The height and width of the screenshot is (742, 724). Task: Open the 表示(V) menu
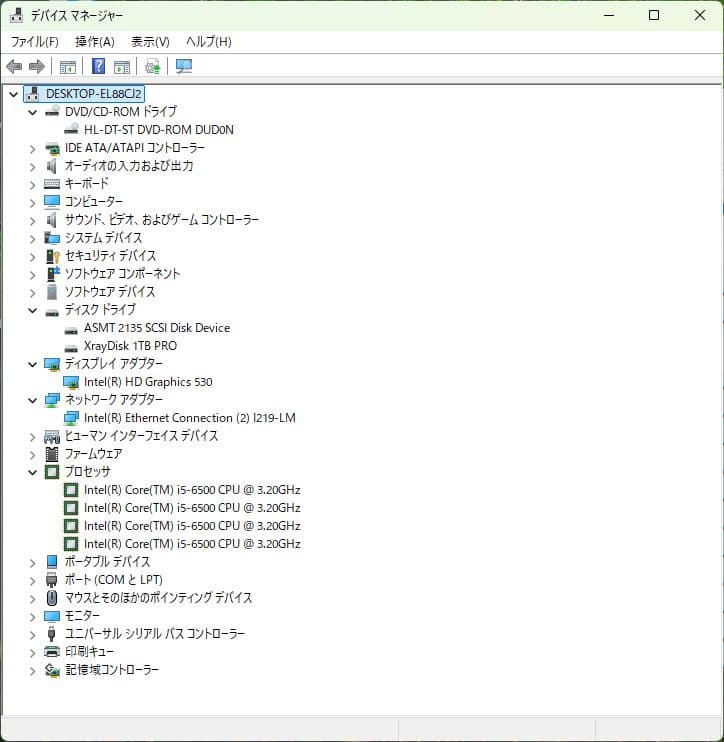150,42
